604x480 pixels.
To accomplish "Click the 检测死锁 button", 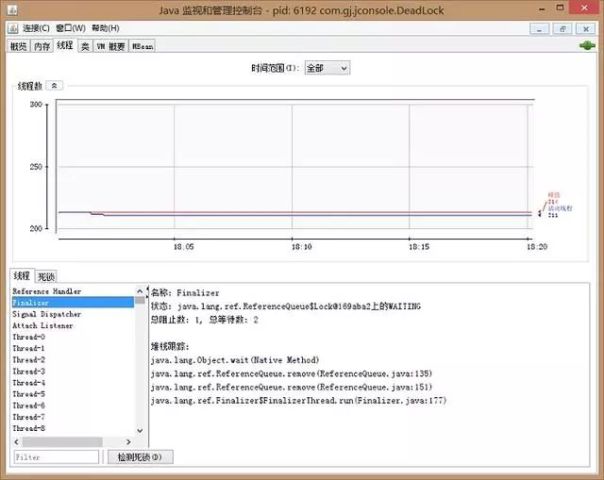I will coord(140,457).
